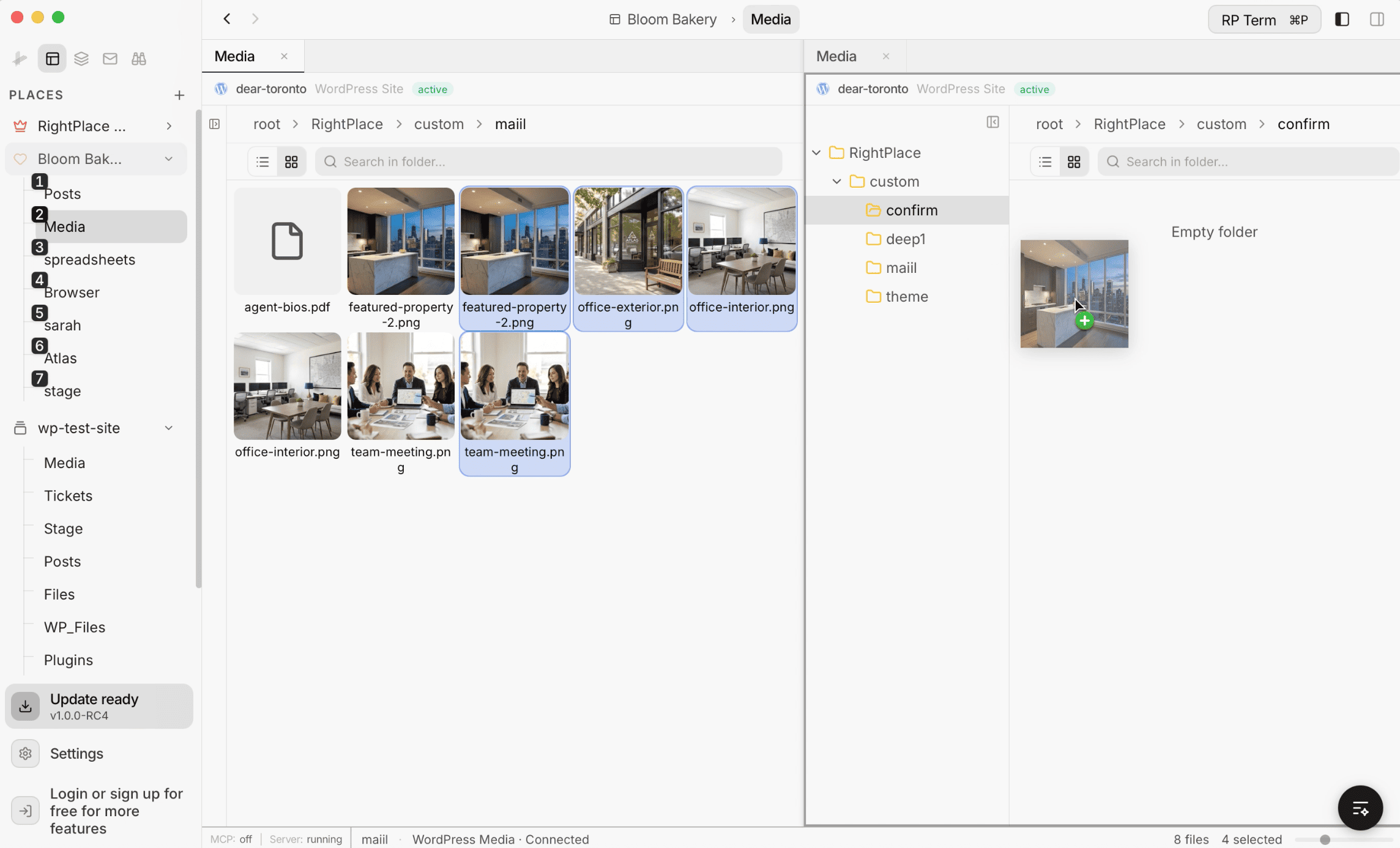
Task: Click the Update ready v1.0.0-RC4 button
Action: click(x=99, y=706)
